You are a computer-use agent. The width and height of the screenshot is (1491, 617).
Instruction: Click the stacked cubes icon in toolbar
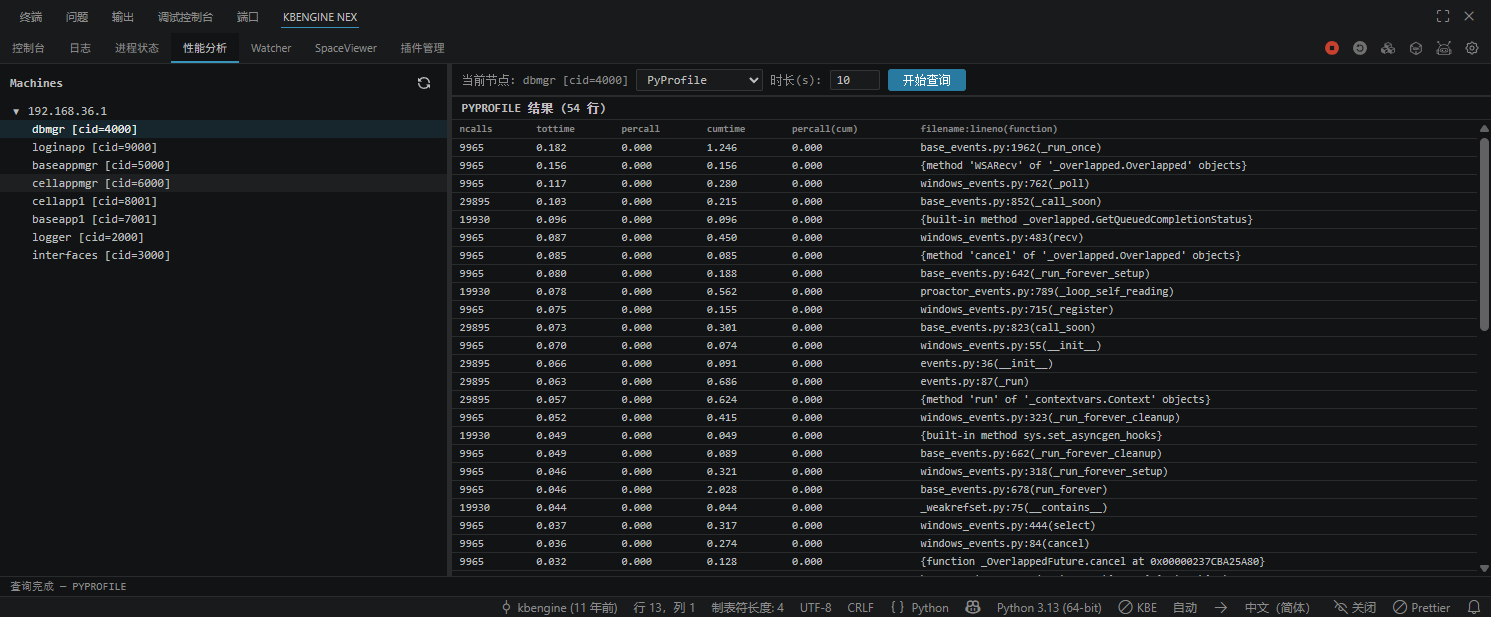coord(1388,48)
